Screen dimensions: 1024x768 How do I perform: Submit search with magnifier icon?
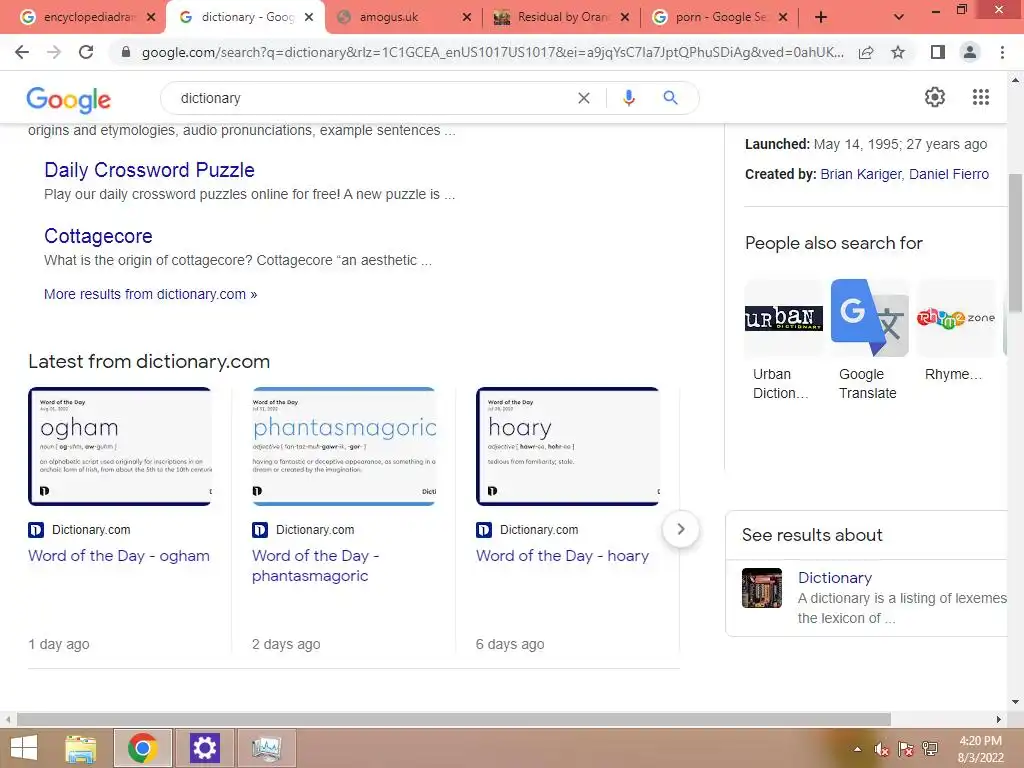point(670,98)
